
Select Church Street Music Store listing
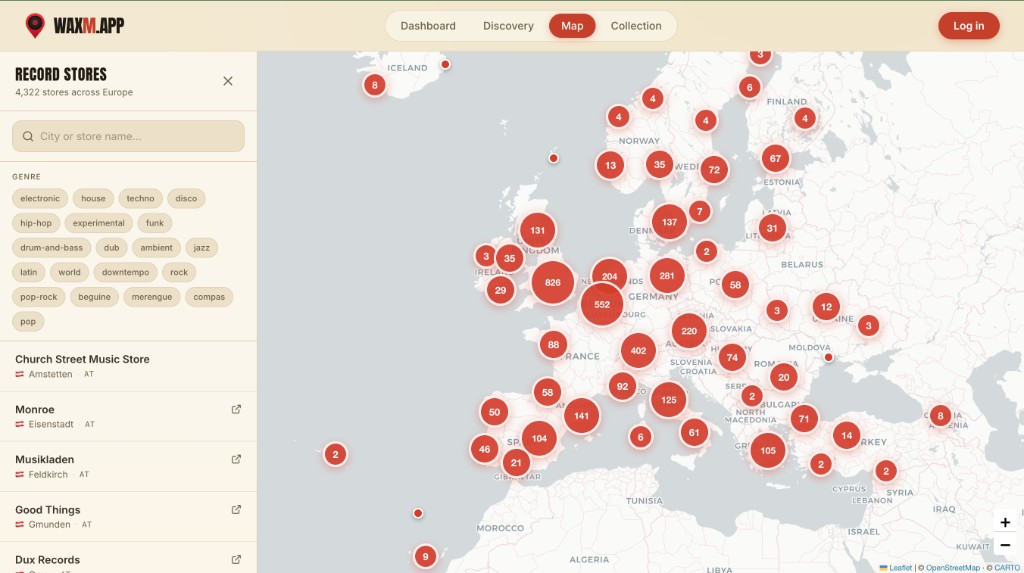coord(128,366)
